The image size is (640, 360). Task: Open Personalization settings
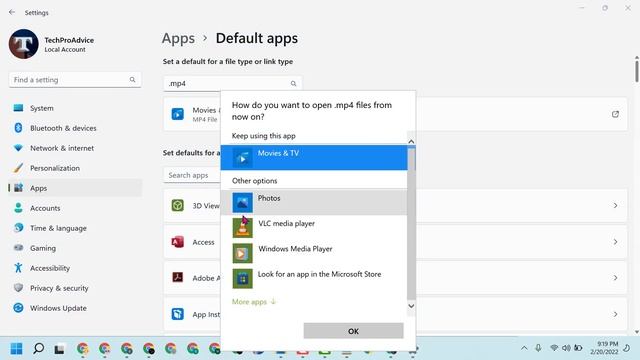(x=75, y=168)
